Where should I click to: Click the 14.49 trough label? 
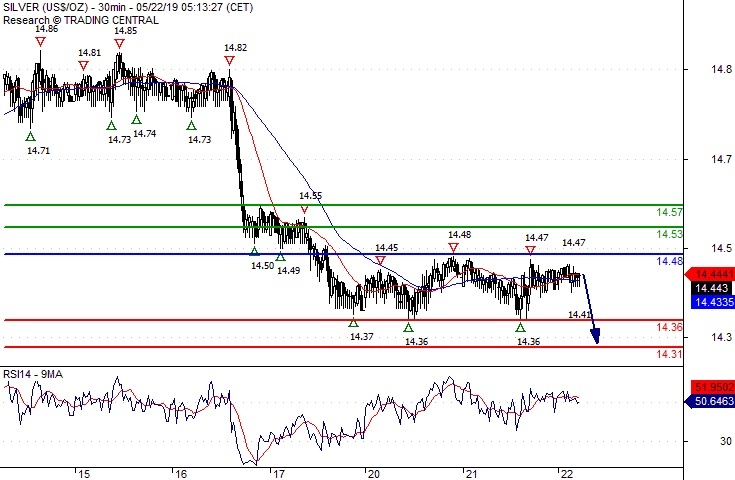point(288,270)
